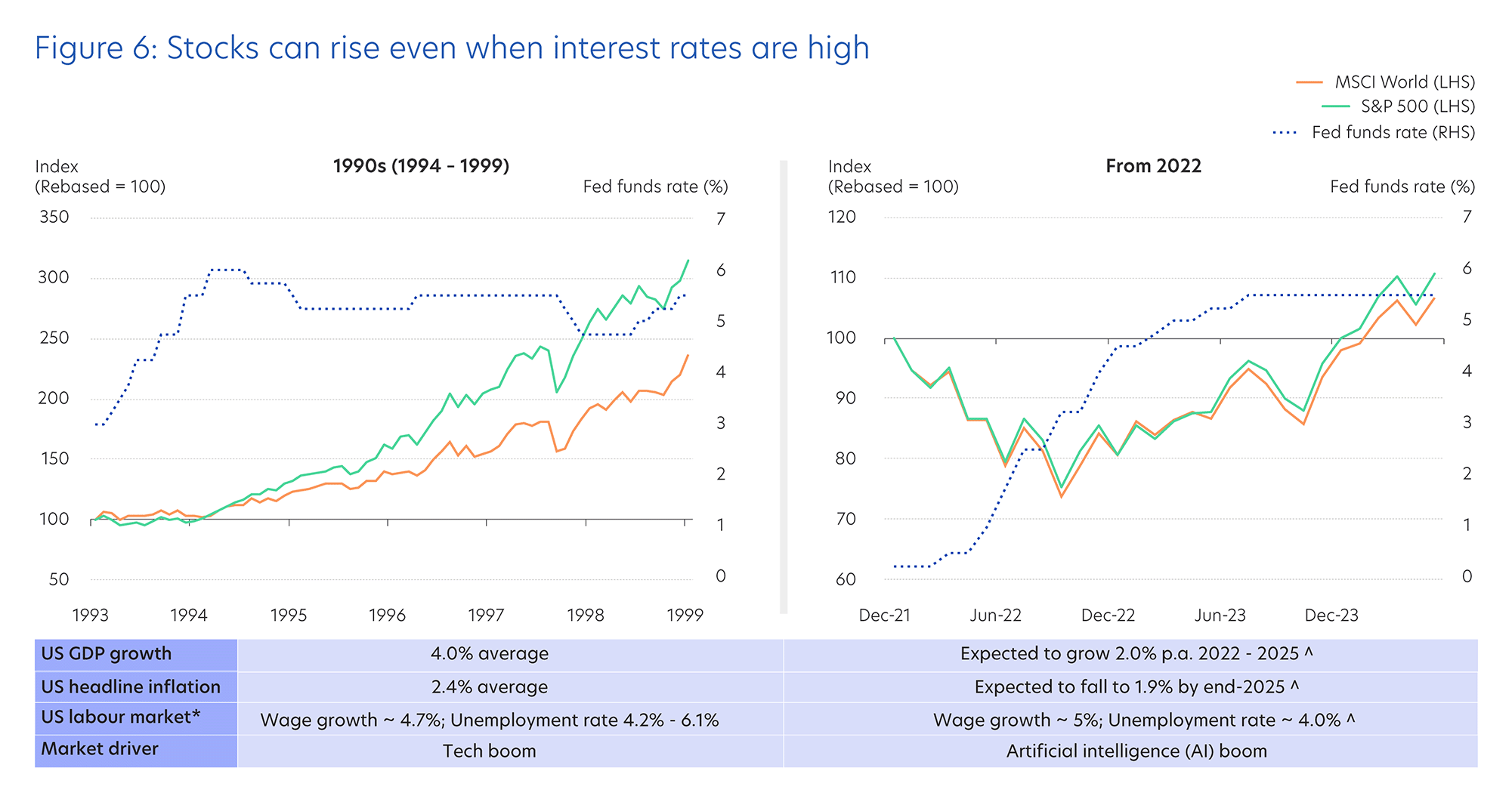The image size is (1512, 796).
Task: Click the Tech boom table cell
Action: tap(490, 751)
